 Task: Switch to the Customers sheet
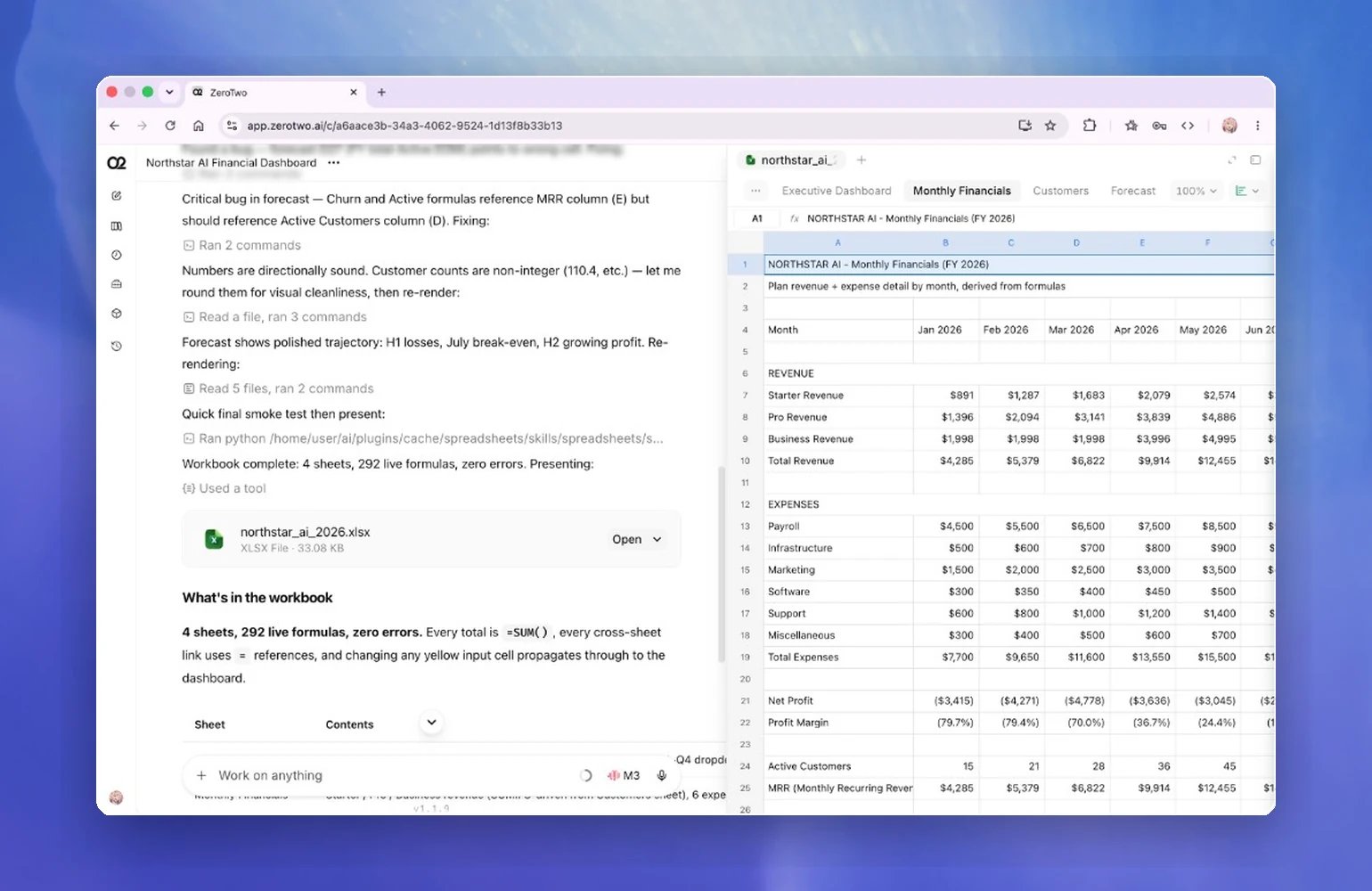[1060, 191]
